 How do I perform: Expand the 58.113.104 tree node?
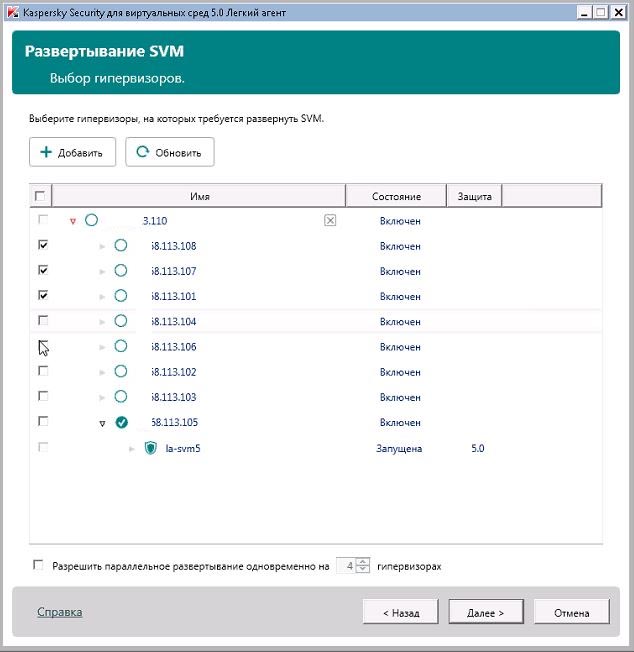click(x=102, y=322)
